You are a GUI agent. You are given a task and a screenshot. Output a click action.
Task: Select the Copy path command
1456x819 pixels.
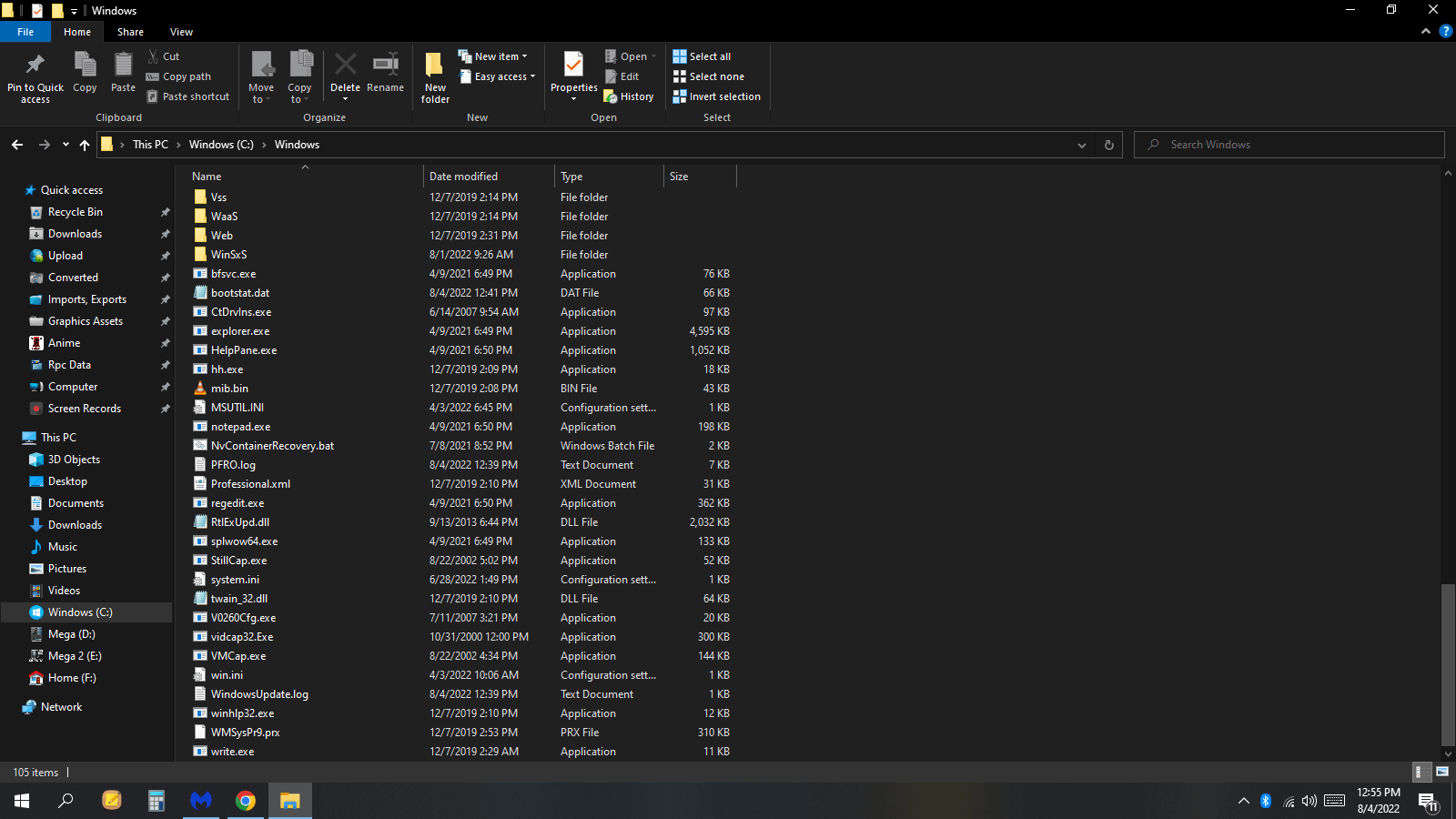[x=179, y=76]
